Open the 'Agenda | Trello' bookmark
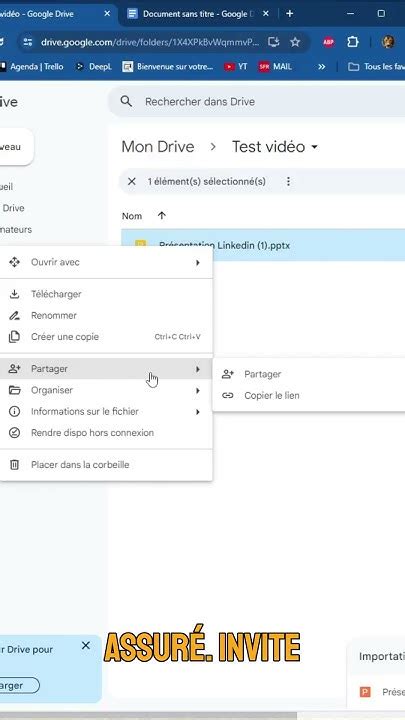The width and height of the screenshot is (405, 720). [x=31, y=67]
